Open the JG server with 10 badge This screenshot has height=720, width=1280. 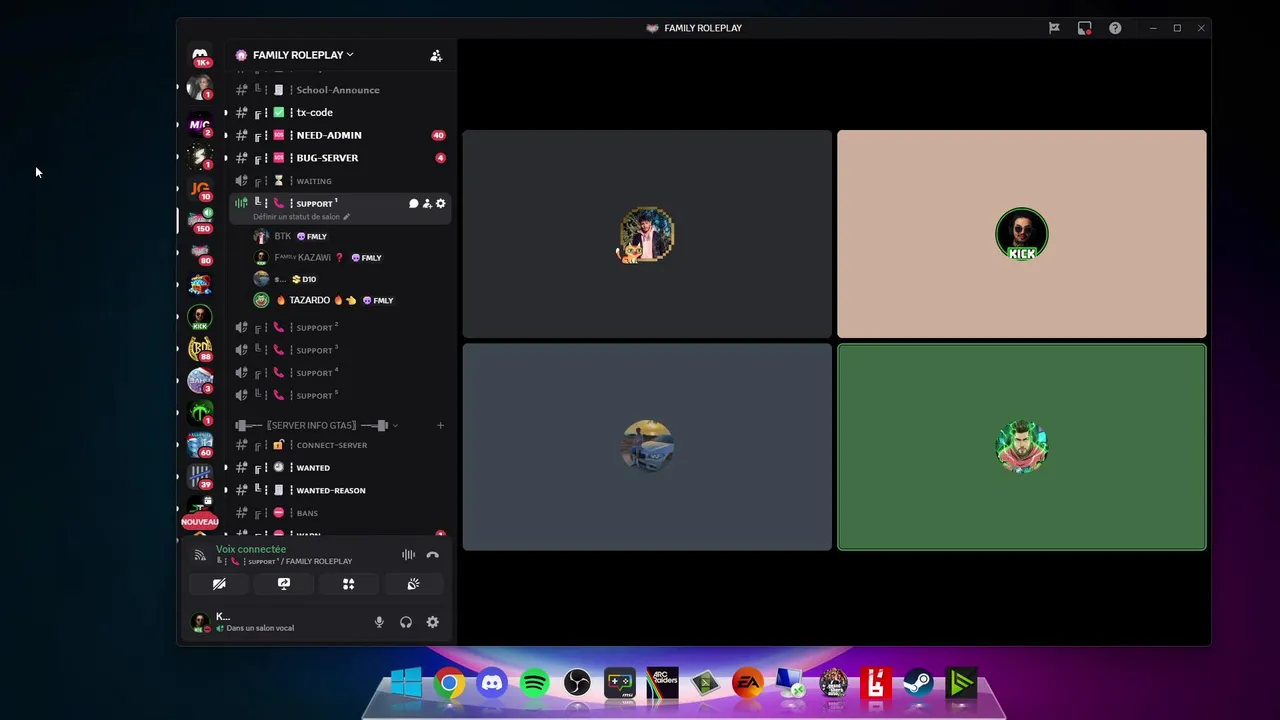click(x=200, y=188)
